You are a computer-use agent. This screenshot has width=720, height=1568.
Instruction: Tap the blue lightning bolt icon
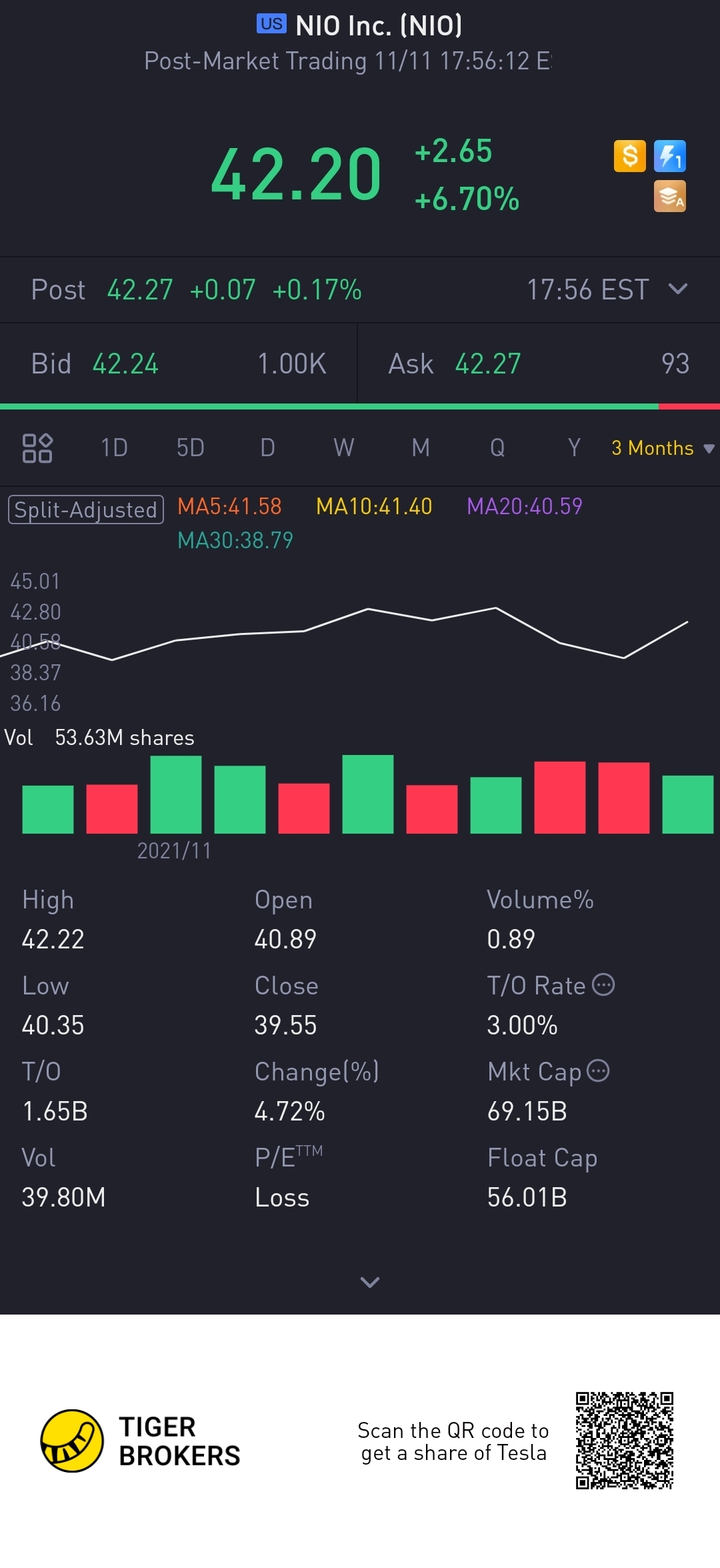coord(670,156)
